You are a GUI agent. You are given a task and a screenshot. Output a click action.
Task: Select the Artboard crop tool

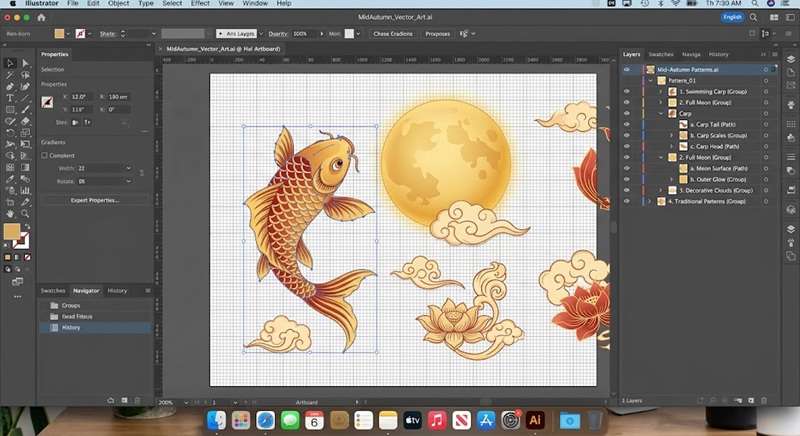tap(10, 202)
